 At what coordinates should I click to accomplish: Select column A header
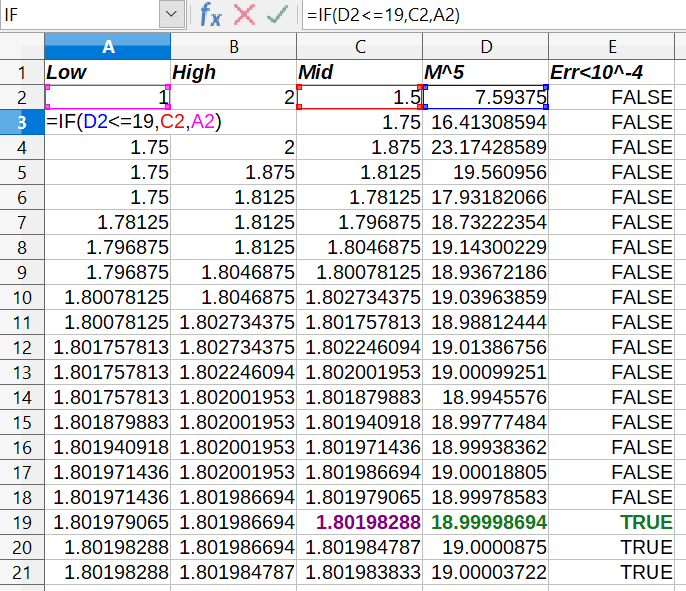coord(107,46)
